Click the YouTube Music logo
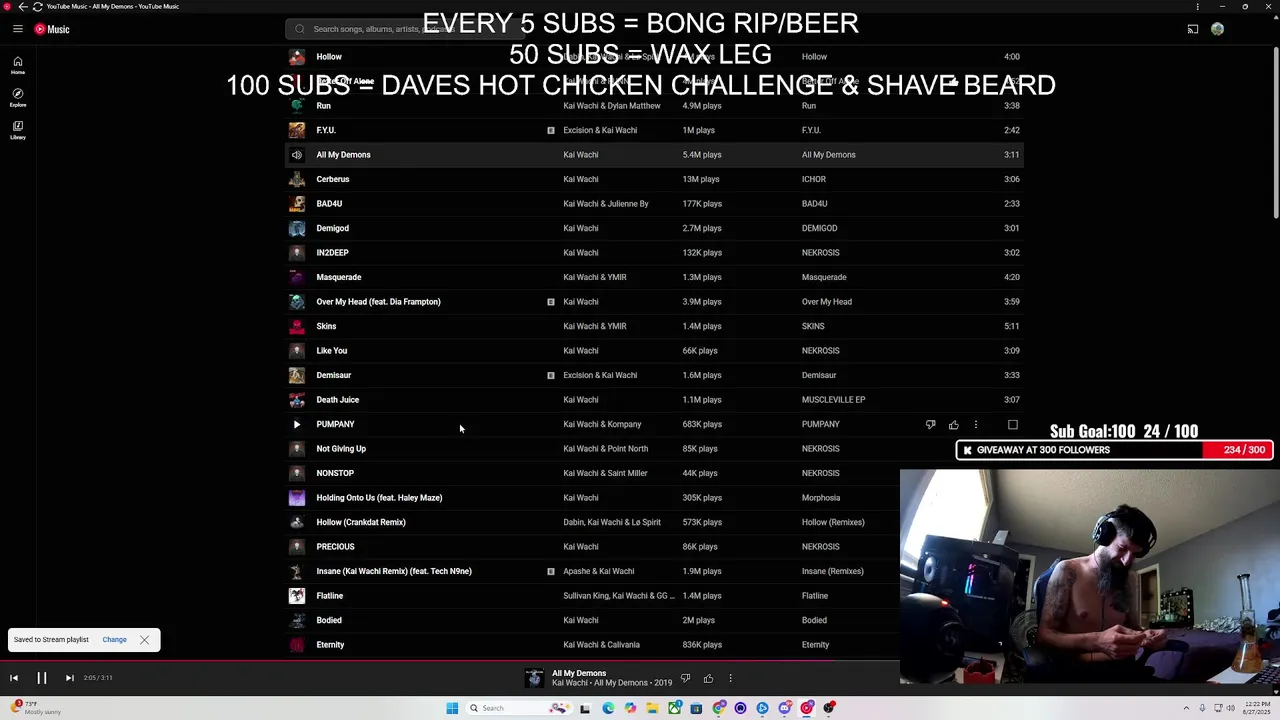This screenshot has height=720, width=1280. (52, 29)
